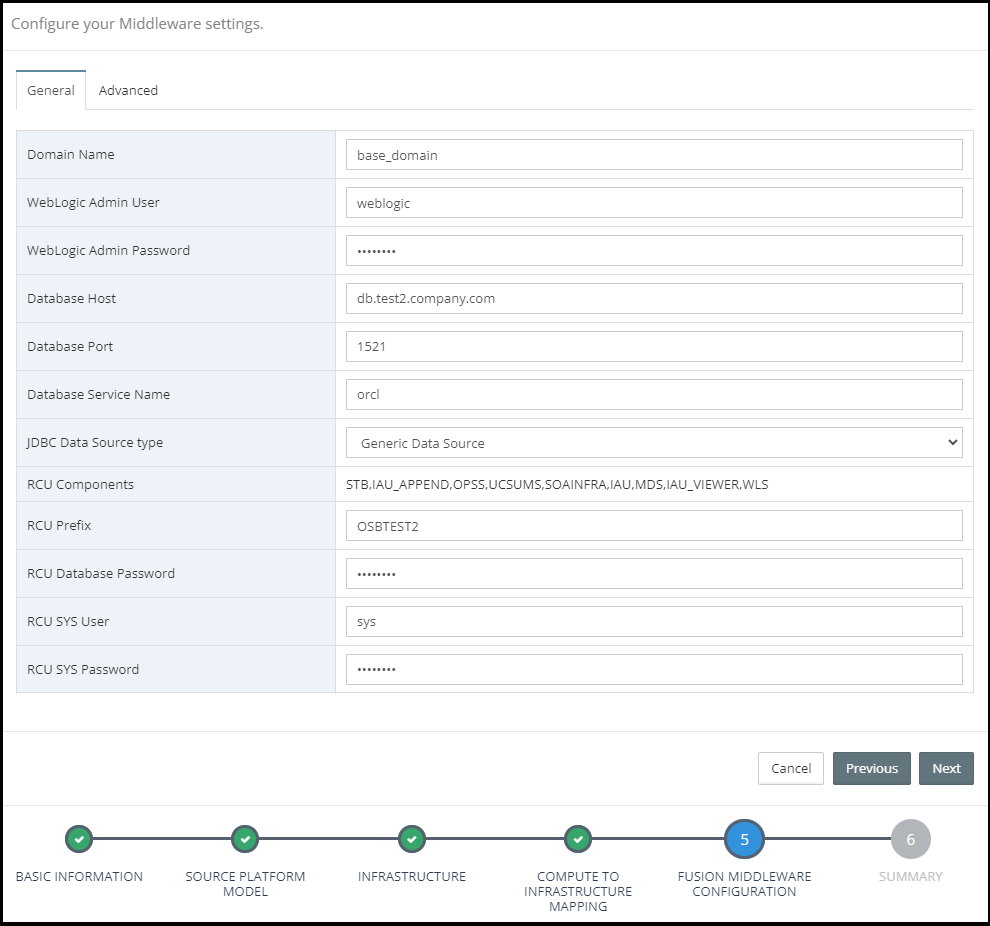
Task: Click the Infrastructure step checkmark icon
Action: (x=412, y=839)
